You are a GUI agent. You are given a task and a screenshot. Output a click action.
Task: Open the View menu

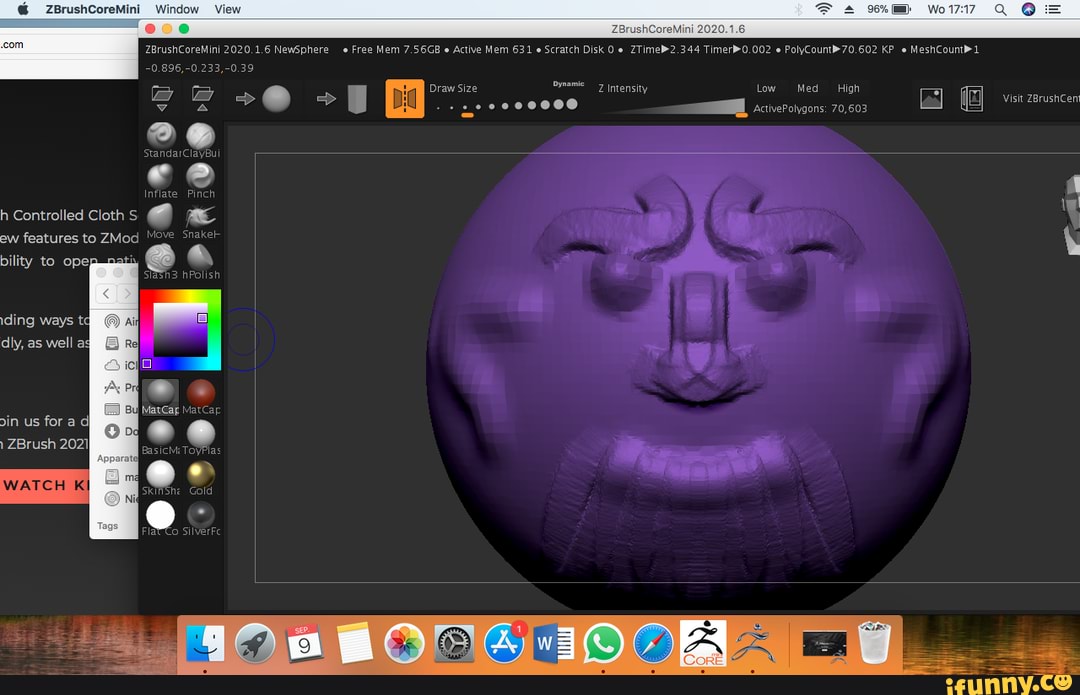coord(227,9)
